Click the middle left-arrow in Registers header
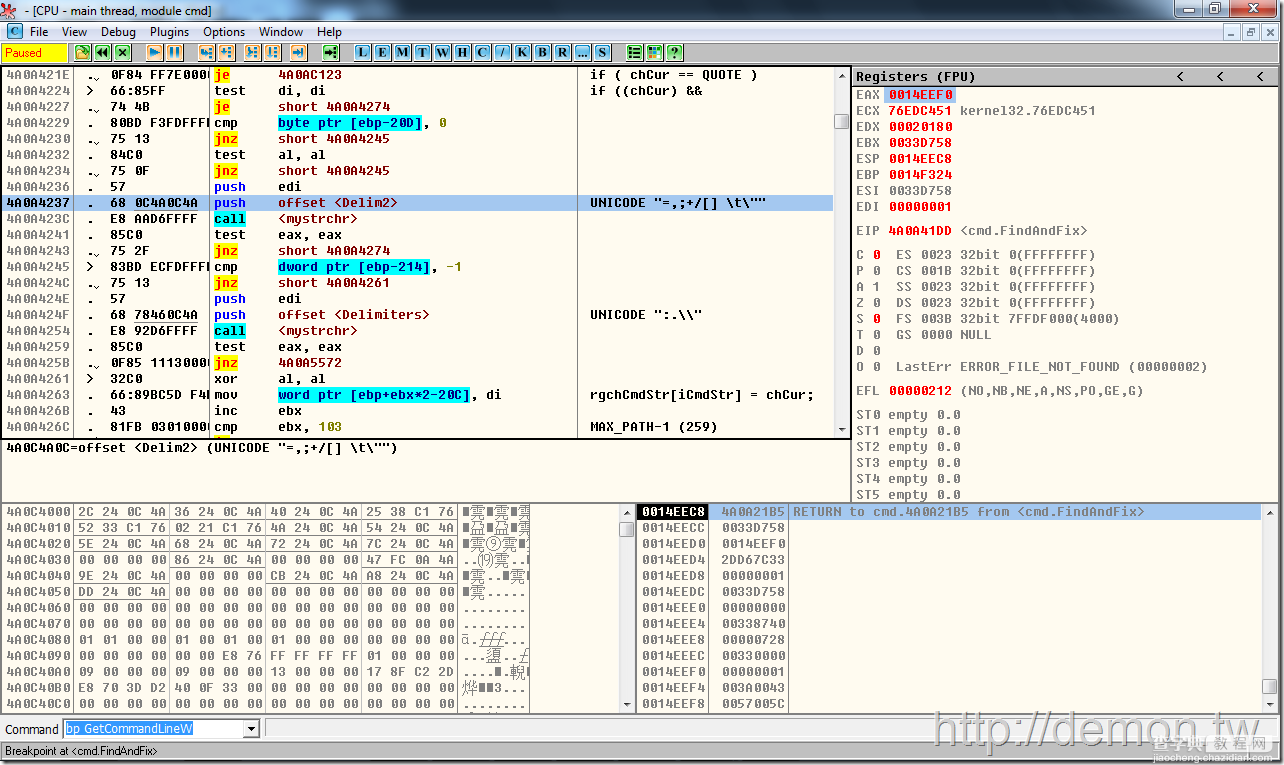This screenshot has width=1284, height=765. click(1220, 76)
